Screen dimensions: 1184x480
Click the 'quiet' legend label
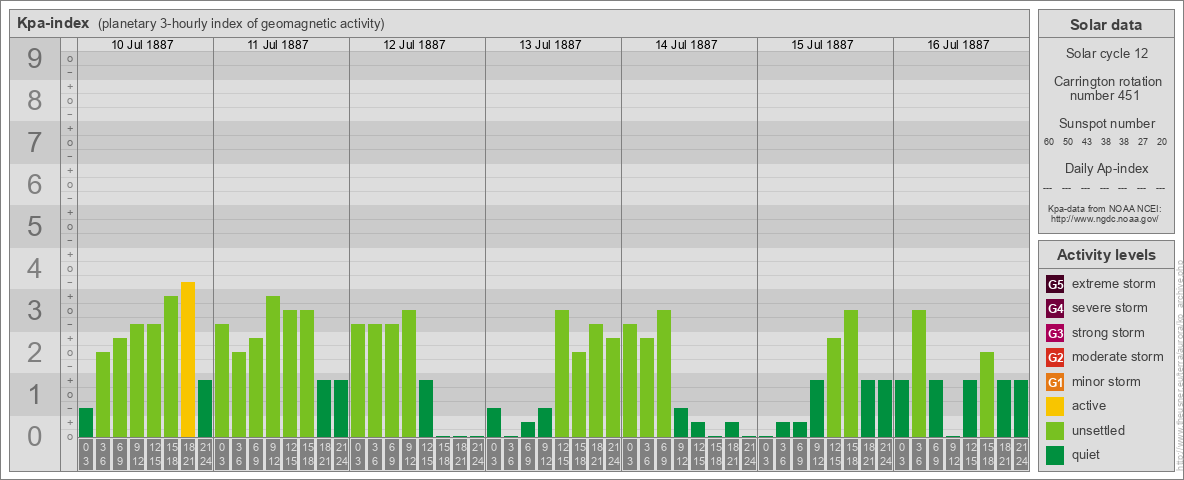click(1088, 455)
